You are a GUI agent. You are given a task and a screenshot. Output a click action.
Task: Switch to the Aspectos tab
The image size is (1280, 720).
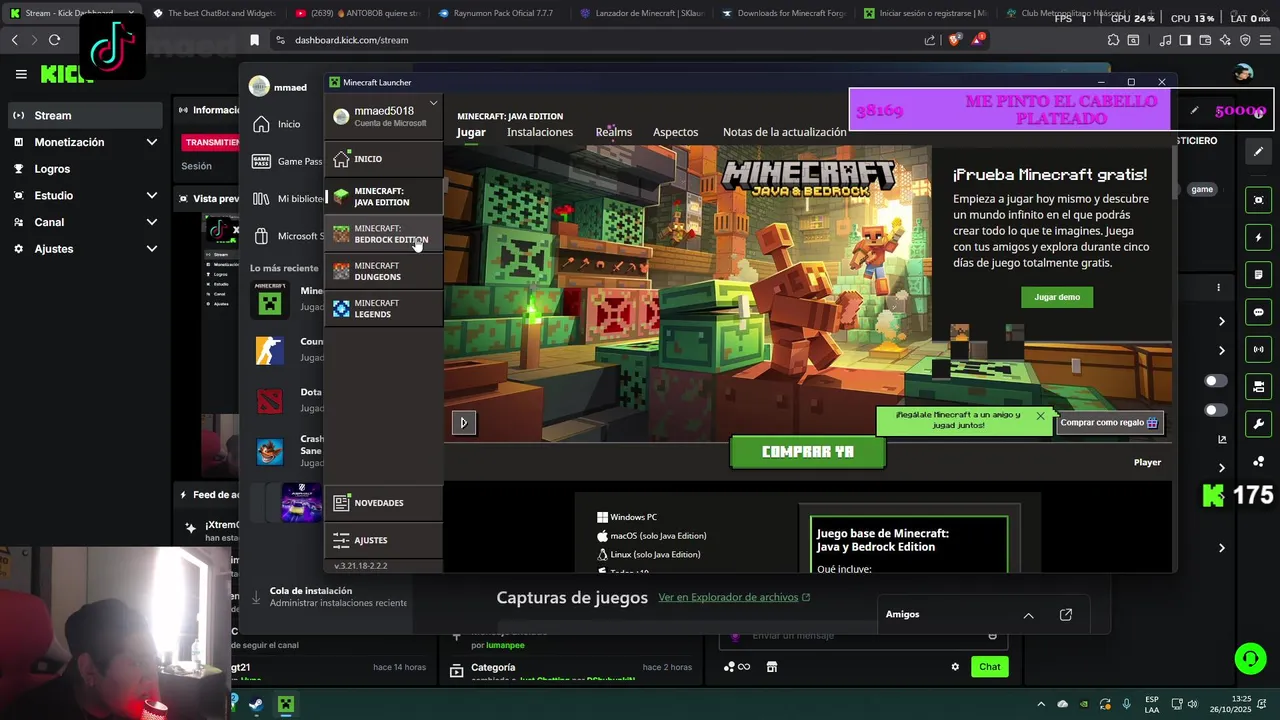675,132
